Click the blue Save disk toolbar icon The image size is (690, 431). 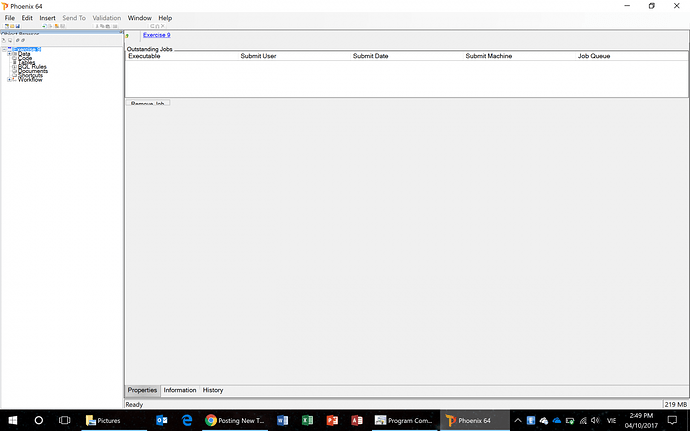tap(18, 26)
